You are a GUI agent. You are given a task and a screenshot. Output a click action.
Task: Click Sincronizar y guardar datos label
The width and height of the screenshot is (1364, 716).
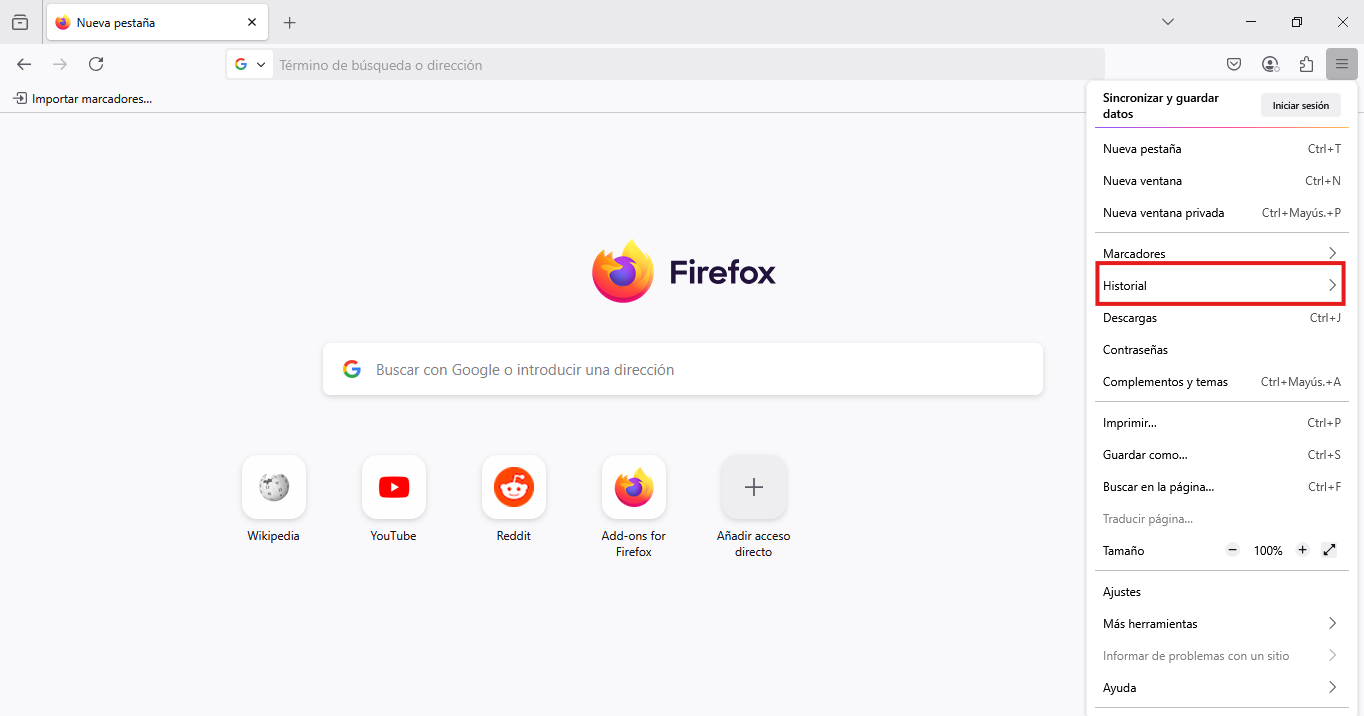(x=1161, y=106)
